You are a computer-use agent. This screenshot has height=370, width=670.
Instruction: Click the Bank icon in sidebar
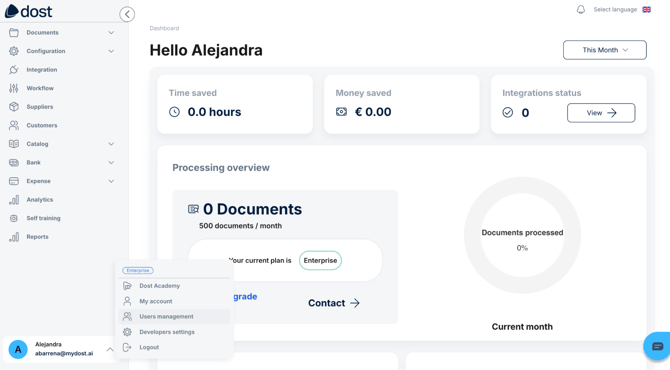pyautogui.click(x=14, y=162)
